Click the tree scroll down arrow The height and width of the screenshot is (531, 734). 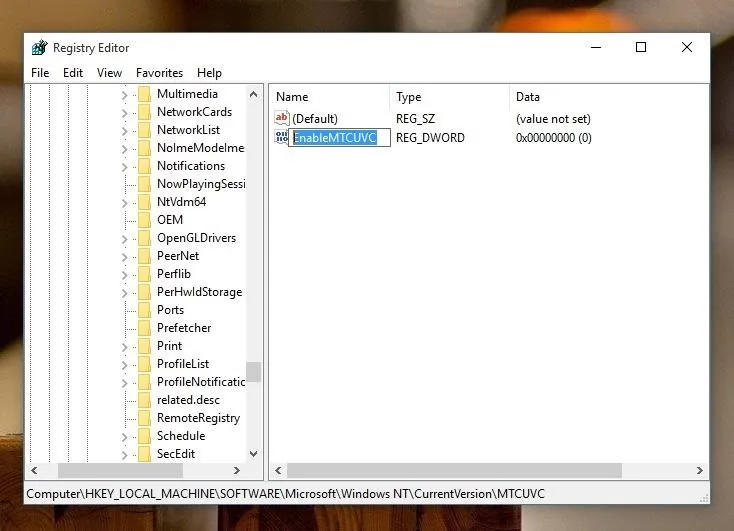point(254,453)
